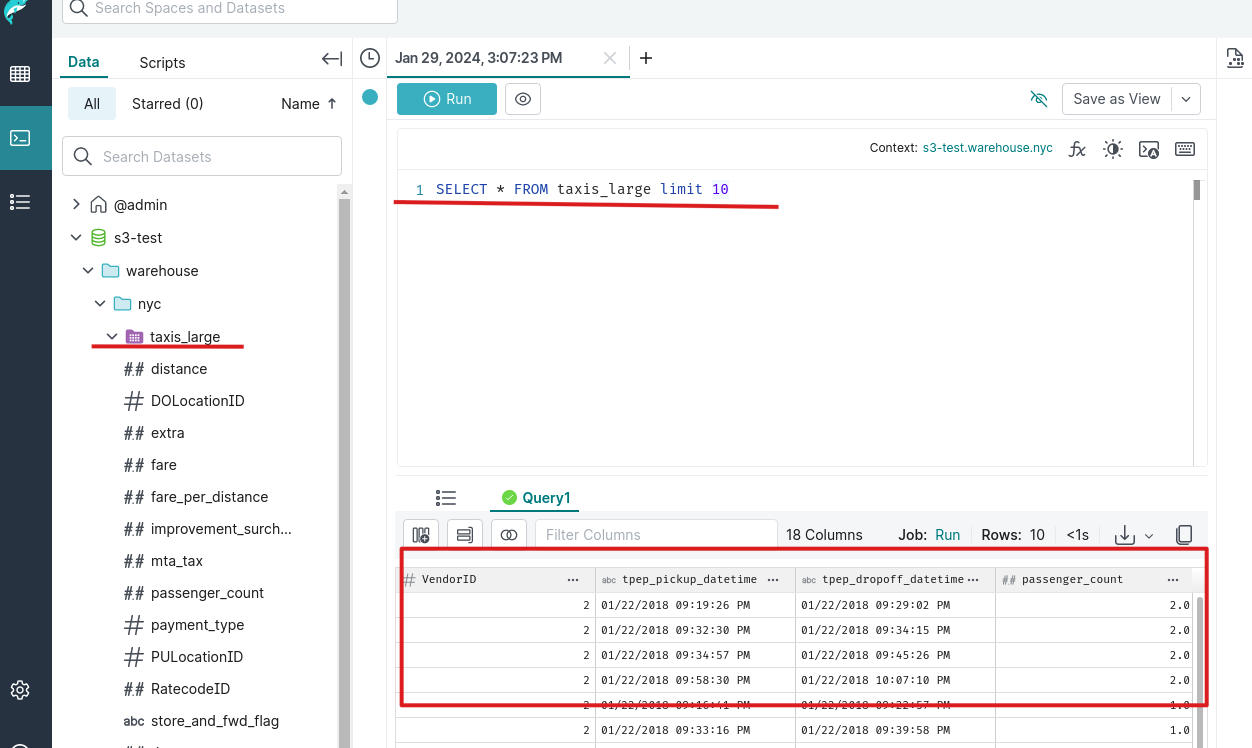Click the home icon for @admin
Screen dimensions: 1252x748
(x=98, y=205)
